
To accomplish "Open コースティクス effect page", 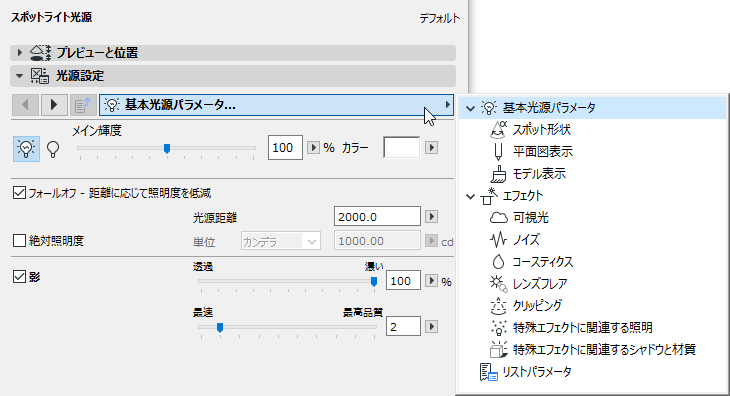I will 543,262.
